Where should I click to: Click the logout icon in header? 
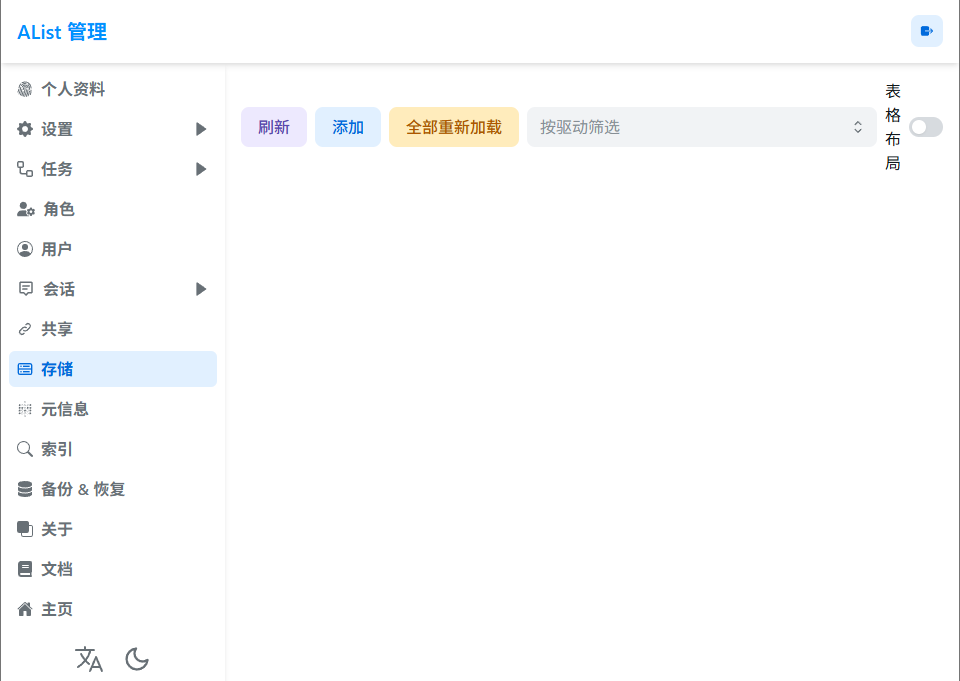(926, 31)
